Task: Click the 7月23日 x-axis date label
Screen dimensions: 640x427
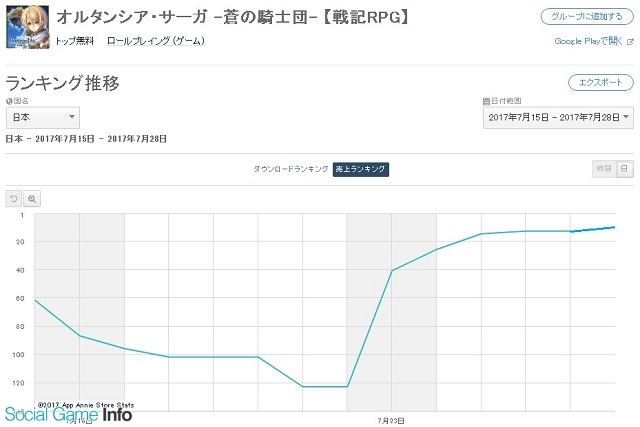Action: [391, 420]
